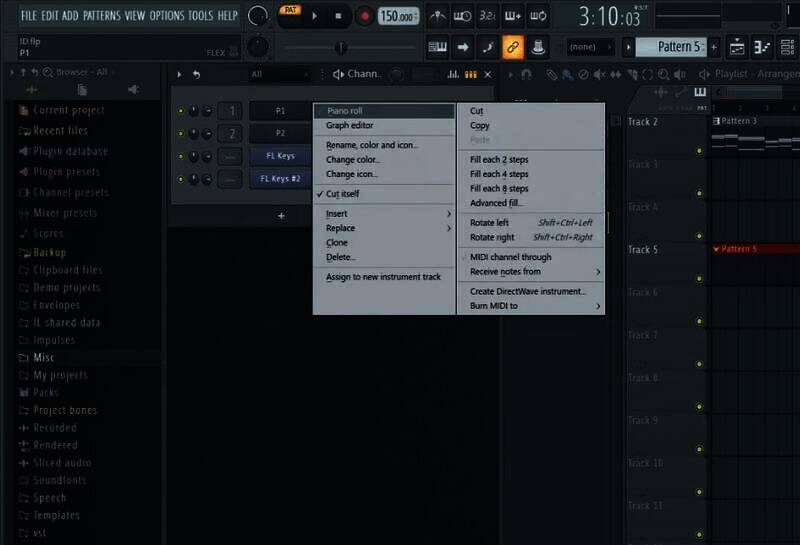Toggle the channel rack step/piano roll view icon
The height and width of the screenshot is (545, 800).
(x=470, y=75)
